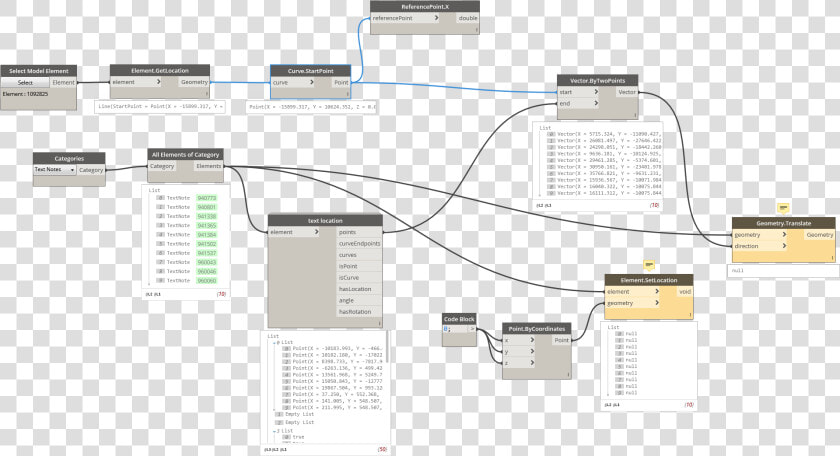Select the Code Block node title

click(459, 319)
